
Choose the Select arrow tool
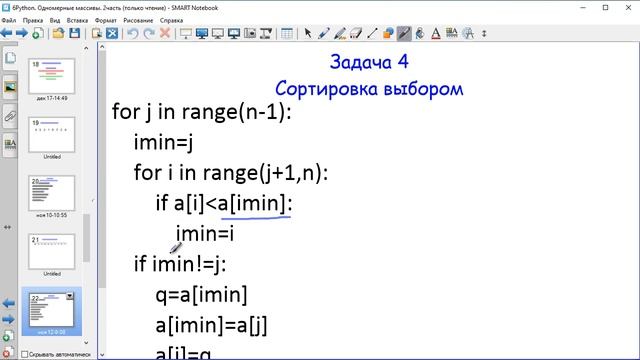pyautogui.click(x=308, y=33)
